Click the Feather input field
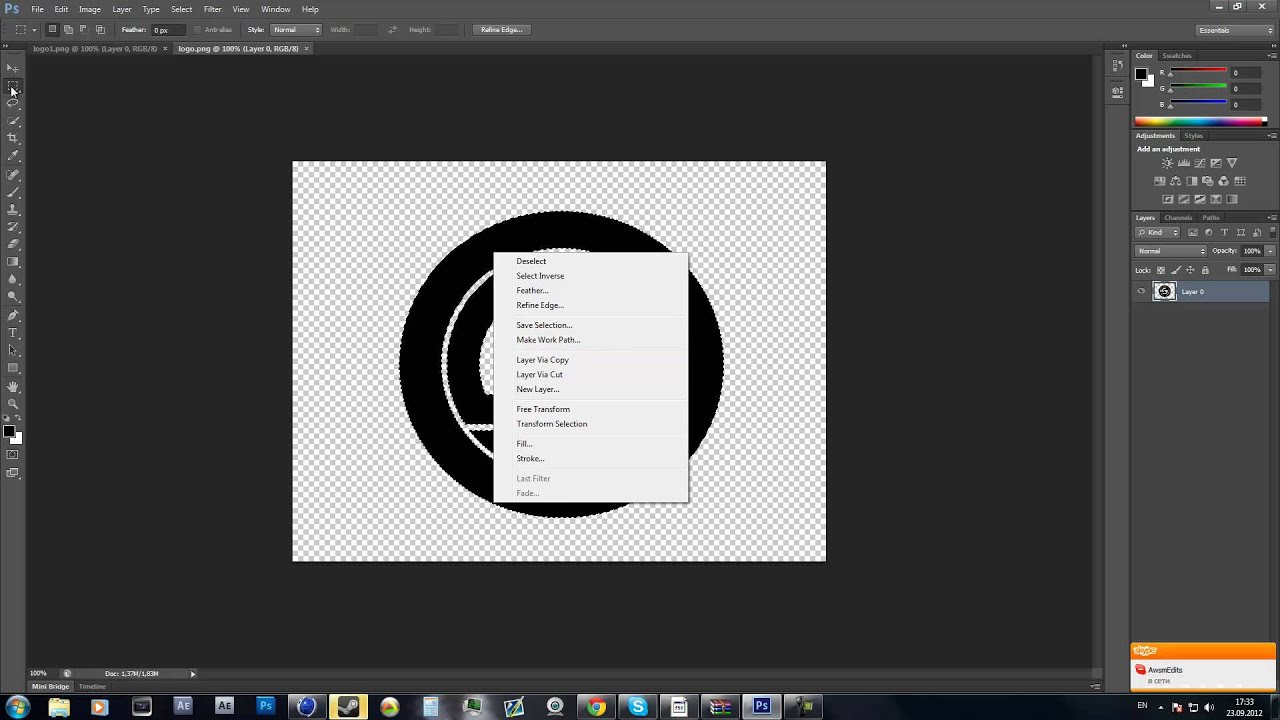Image resolution: width=1280 pixels, height=720 pixels. (x=167, y=30)
